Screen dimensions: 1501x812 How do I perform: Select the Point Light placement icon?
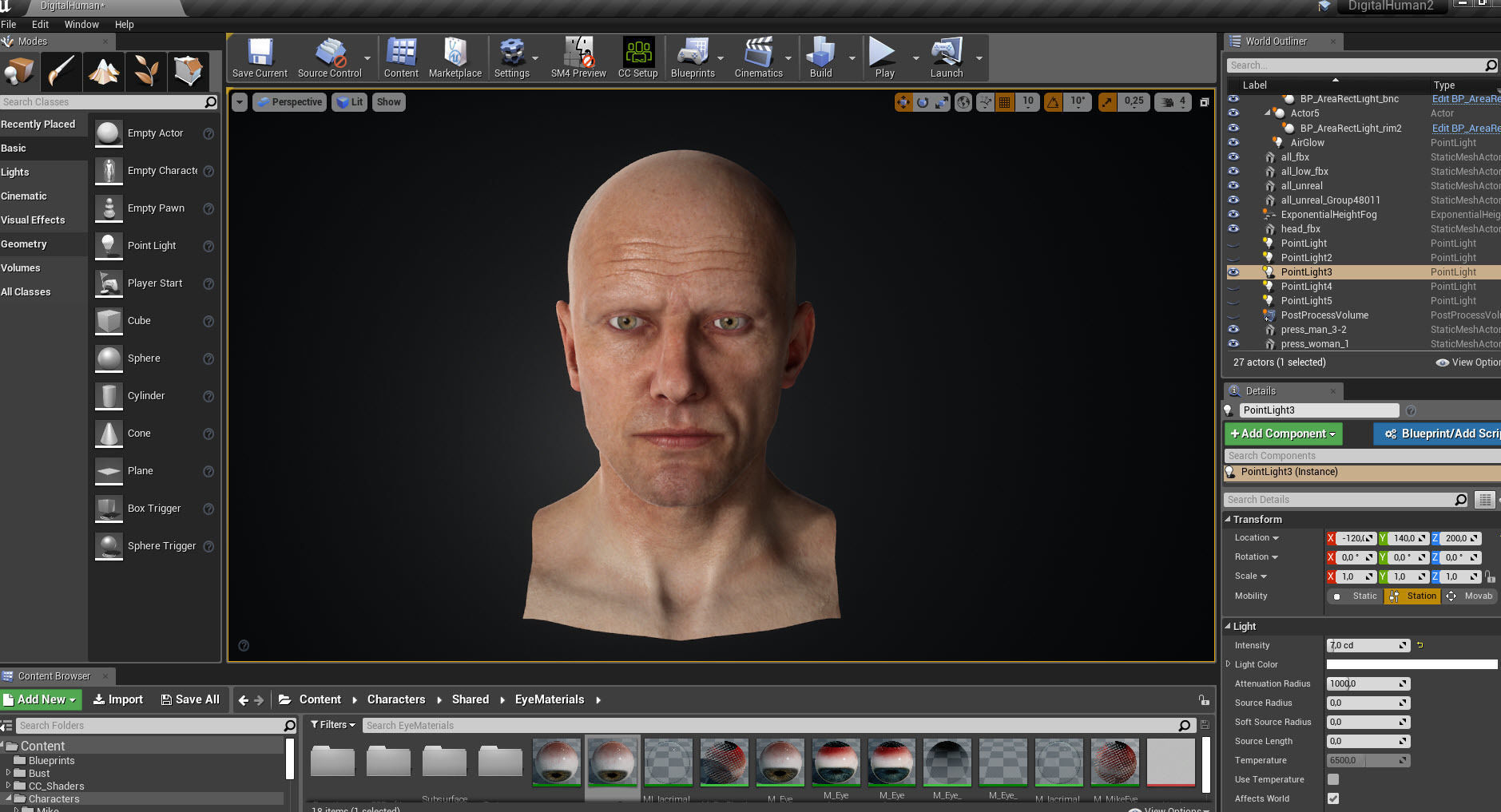109,245
